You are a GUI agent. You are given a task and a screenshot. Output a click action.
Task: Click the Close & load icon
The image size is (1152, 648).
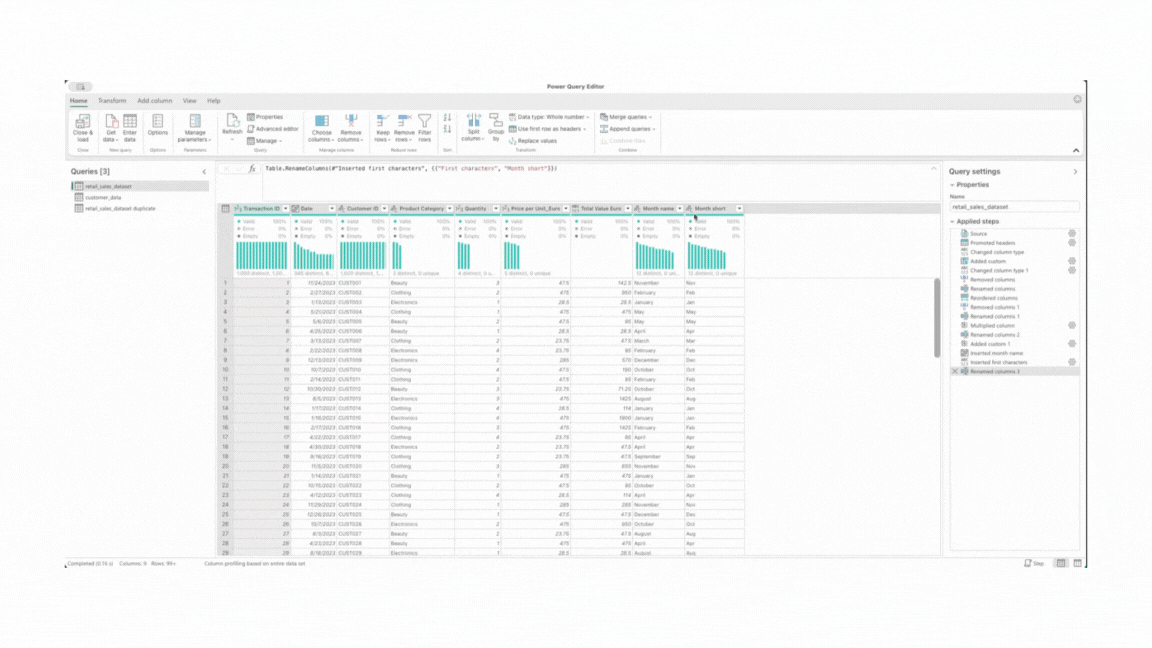coord(82,122)
